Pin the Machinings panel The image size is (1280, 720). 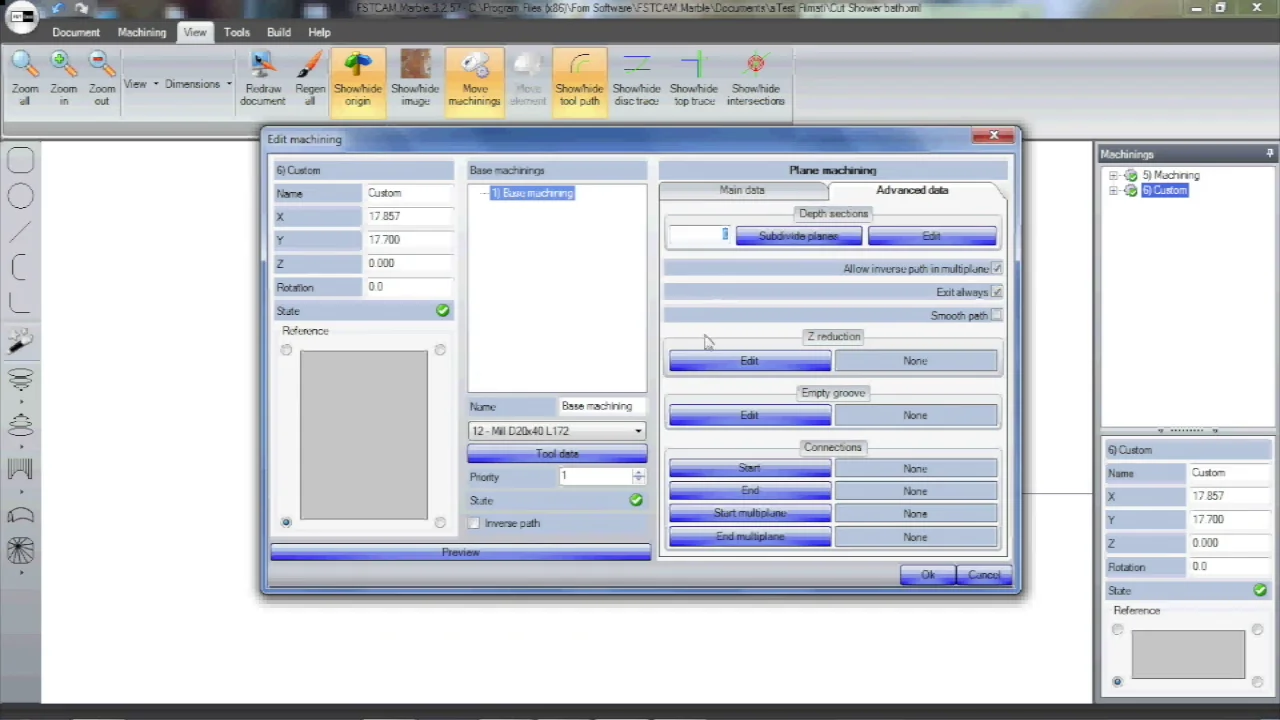click(x=1269, y=154)
